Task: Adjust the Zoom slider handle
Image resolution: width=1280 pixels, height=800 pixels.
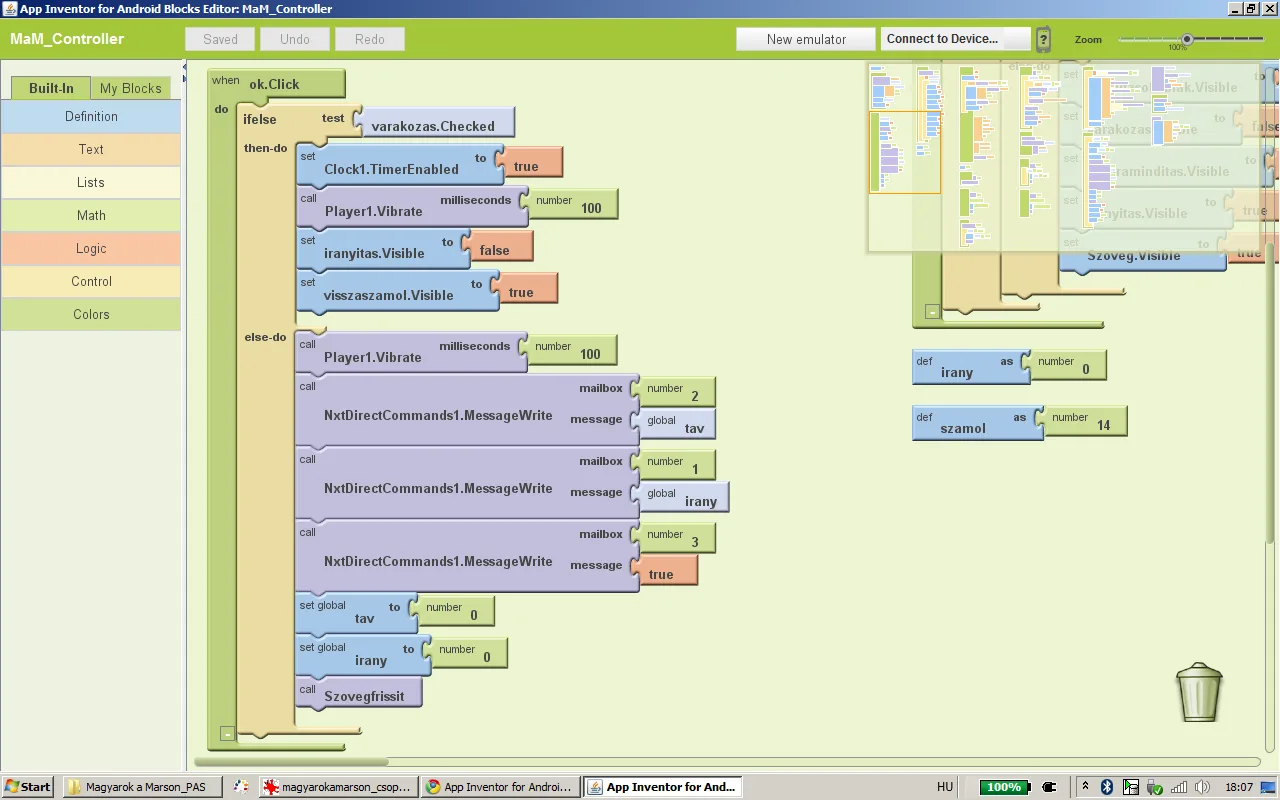Action: 1187,39
